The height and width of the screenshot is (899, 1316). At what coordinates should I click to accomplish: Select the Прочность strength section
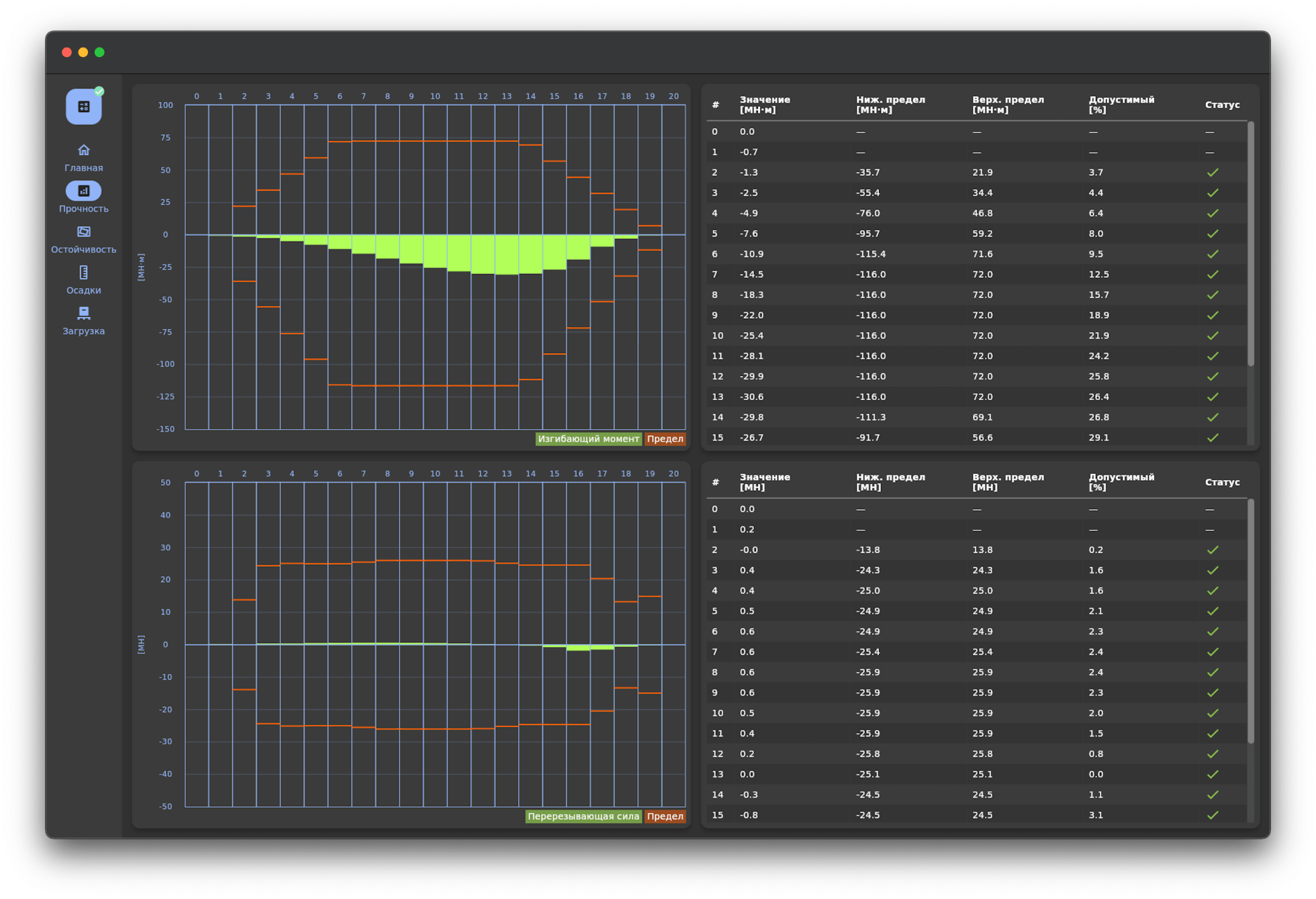pyautogui.click(x=83, y=198)
